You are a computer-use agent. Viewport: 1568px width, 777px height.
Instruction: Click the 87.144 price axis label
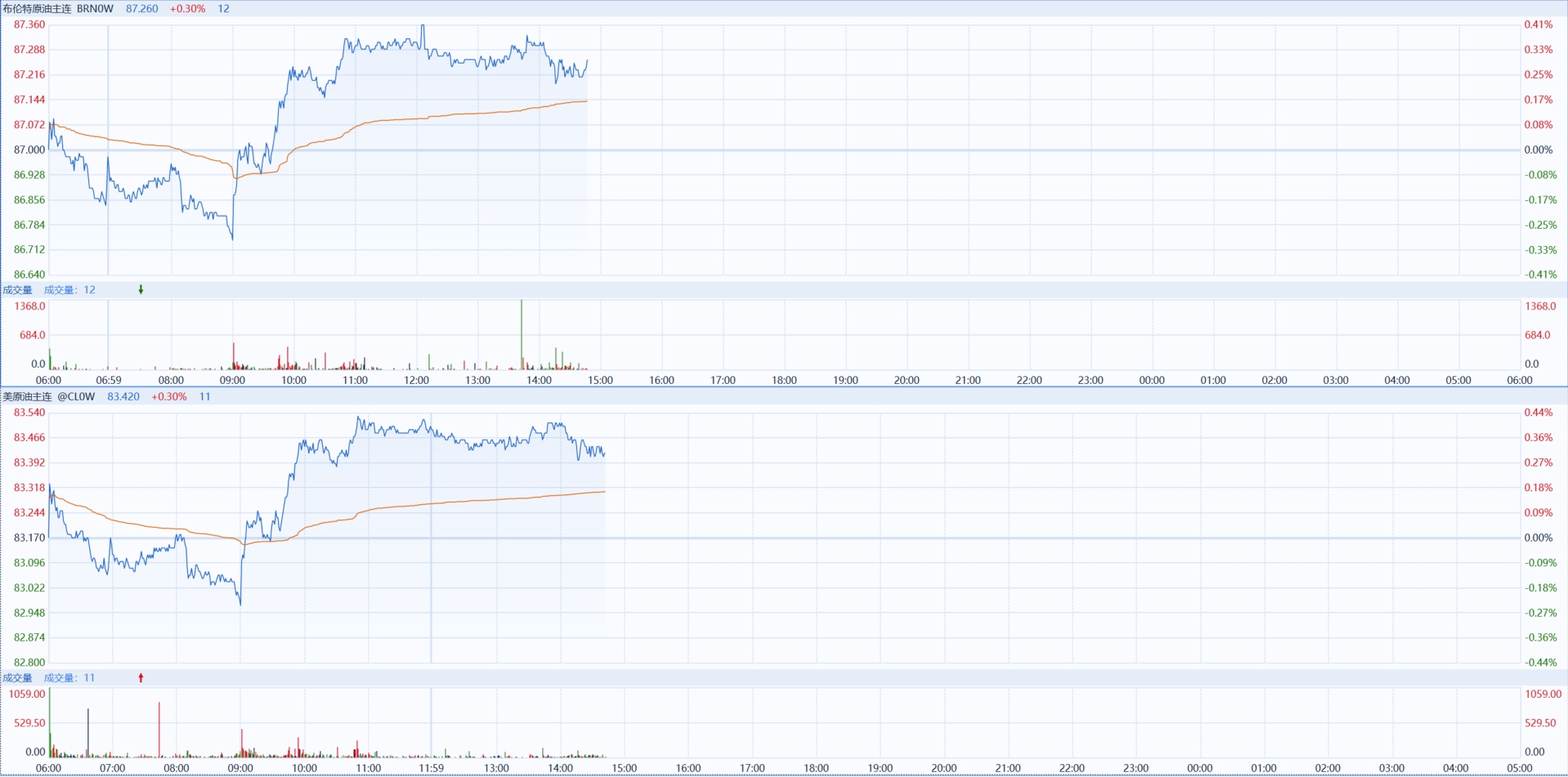(x=29, y=100)
